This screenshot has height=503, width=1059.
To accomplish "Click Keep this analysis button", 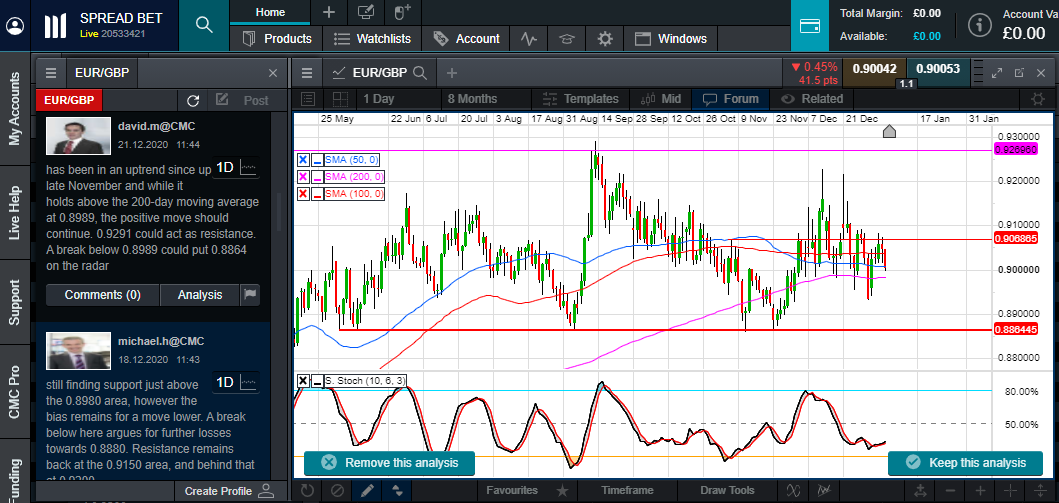I will 965,463.
